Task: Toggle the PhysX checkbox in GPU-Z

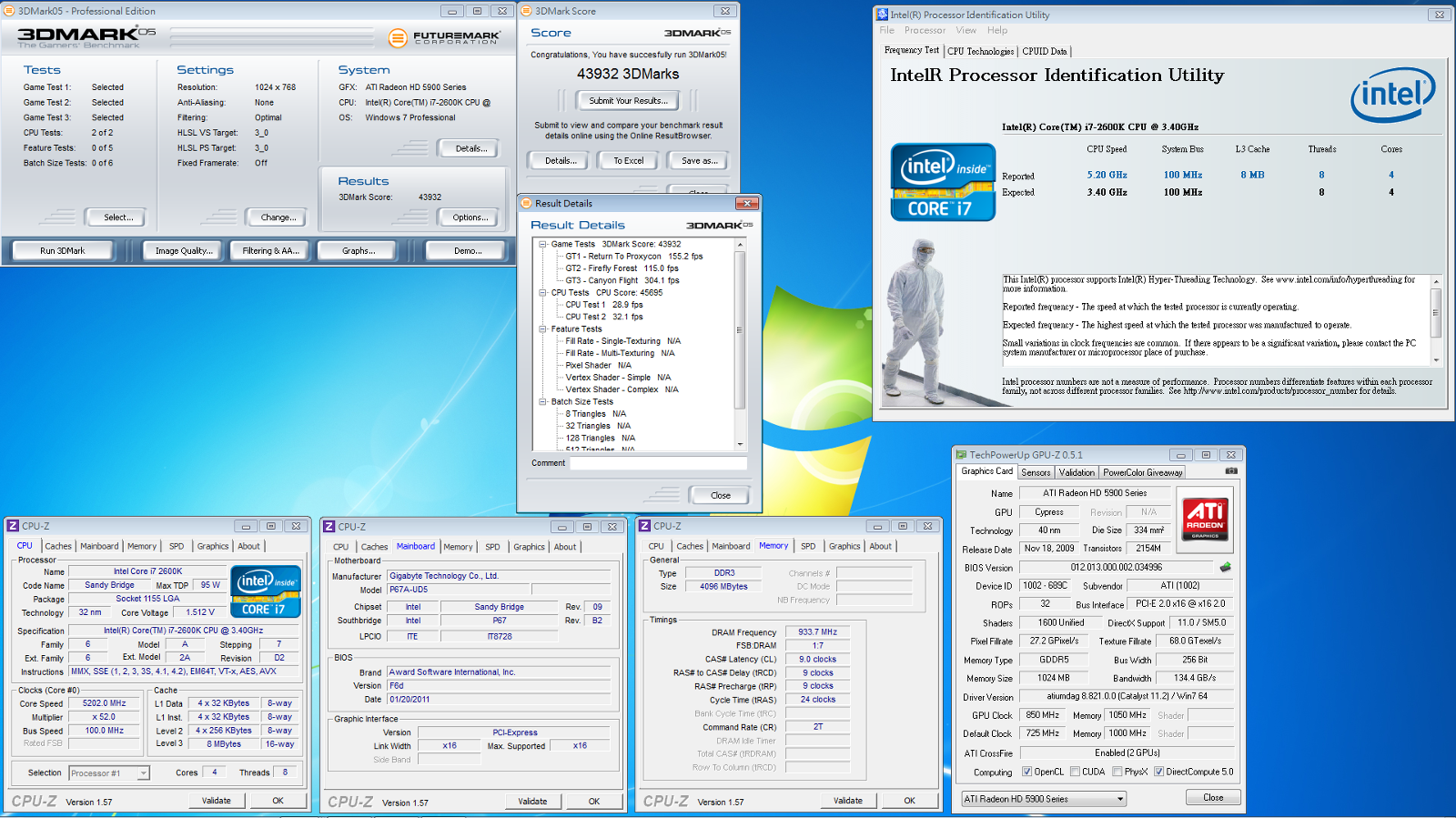Action: [x=1117, y=772]
